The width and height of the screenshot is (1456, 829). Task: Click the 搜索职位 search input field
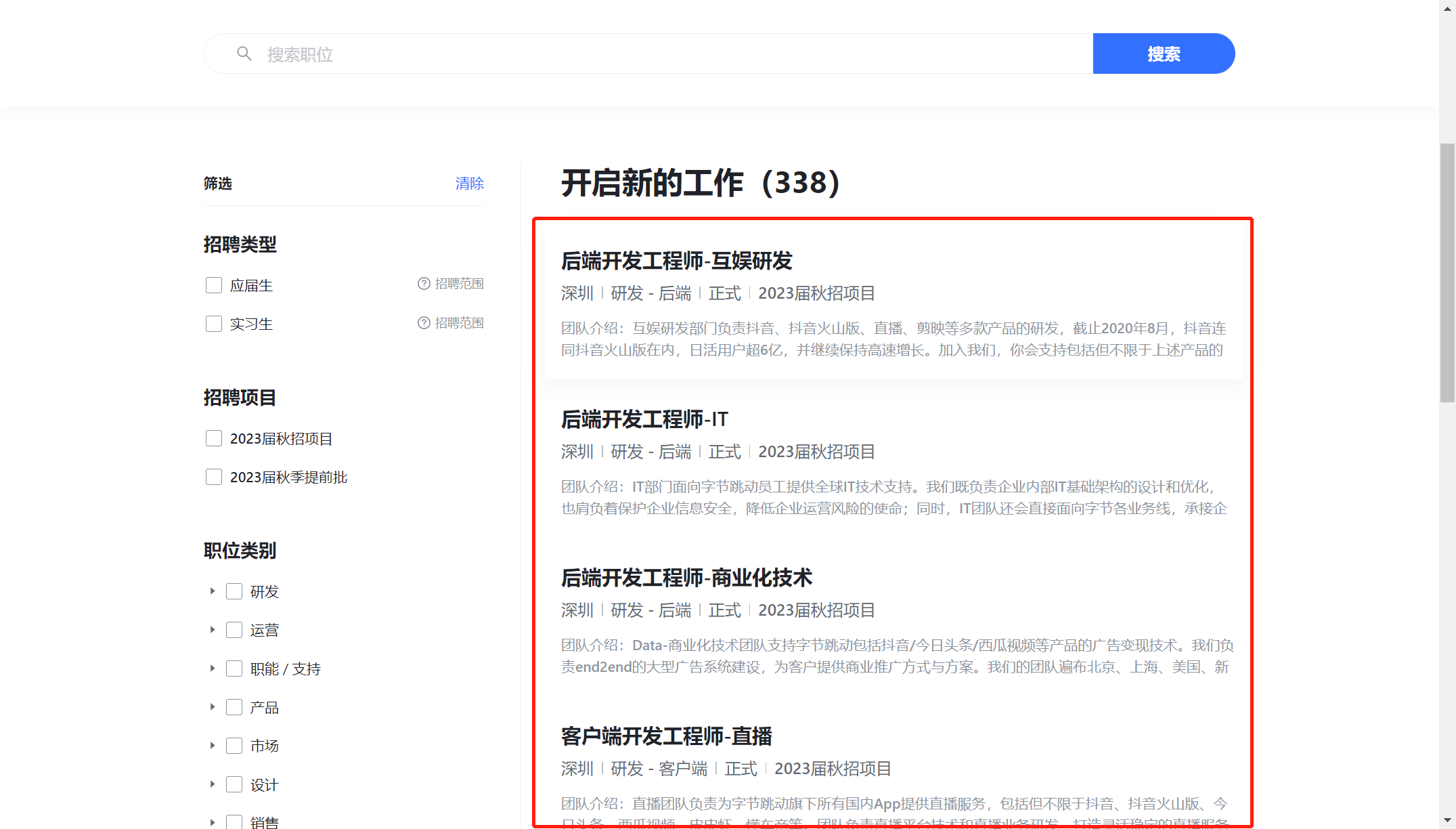[648, 54]
